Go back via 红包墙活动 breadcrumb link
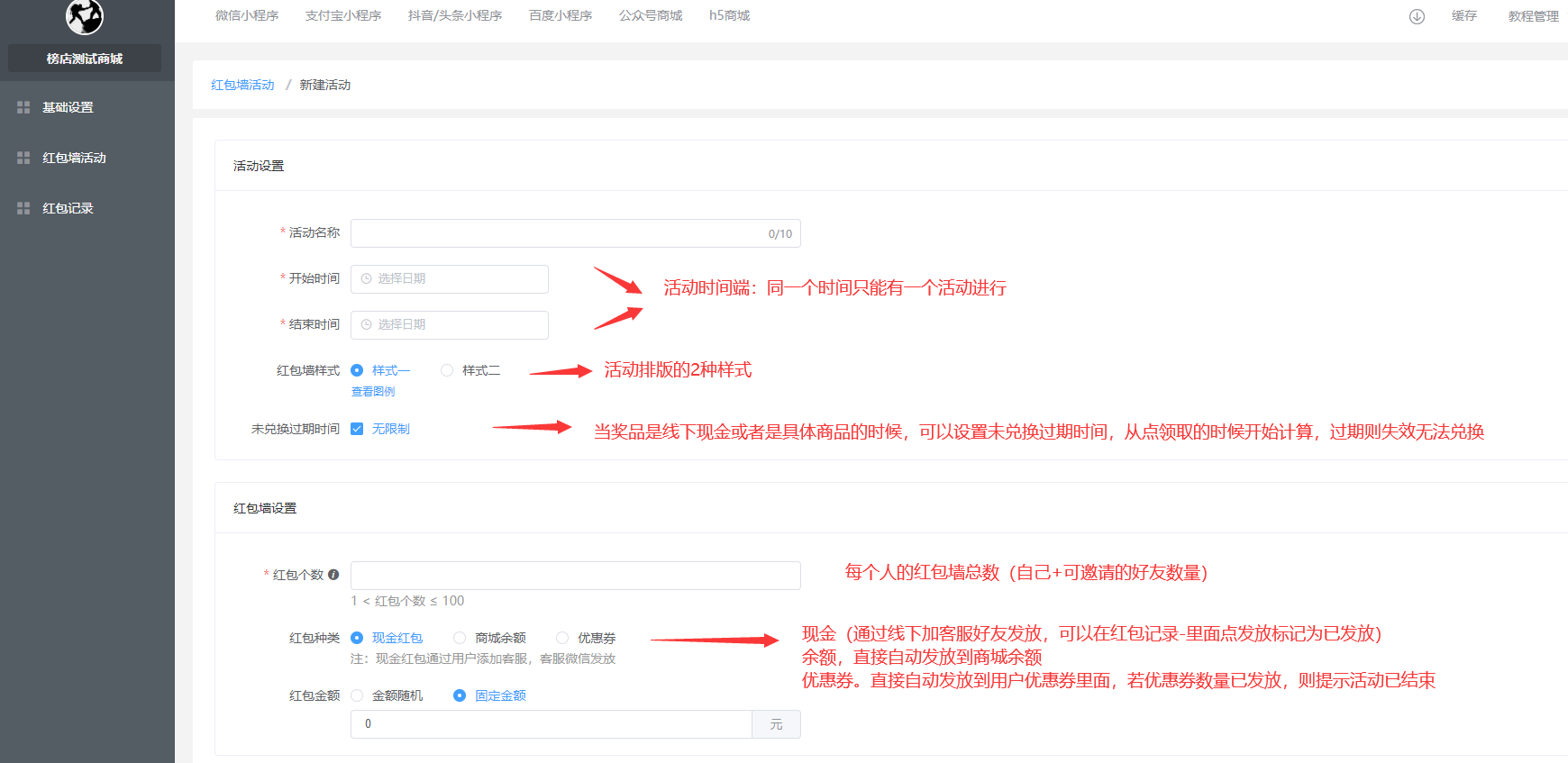 tap(242, 85)
